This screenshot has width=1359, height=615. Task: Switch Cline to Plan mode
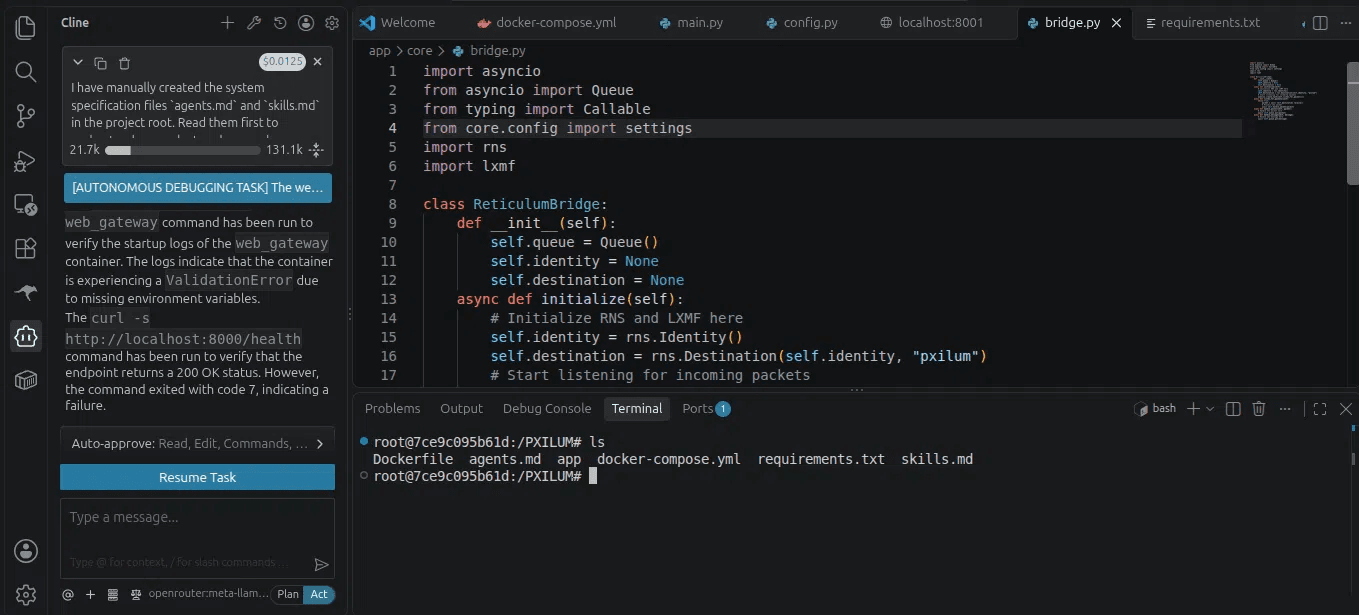point(288,594)
